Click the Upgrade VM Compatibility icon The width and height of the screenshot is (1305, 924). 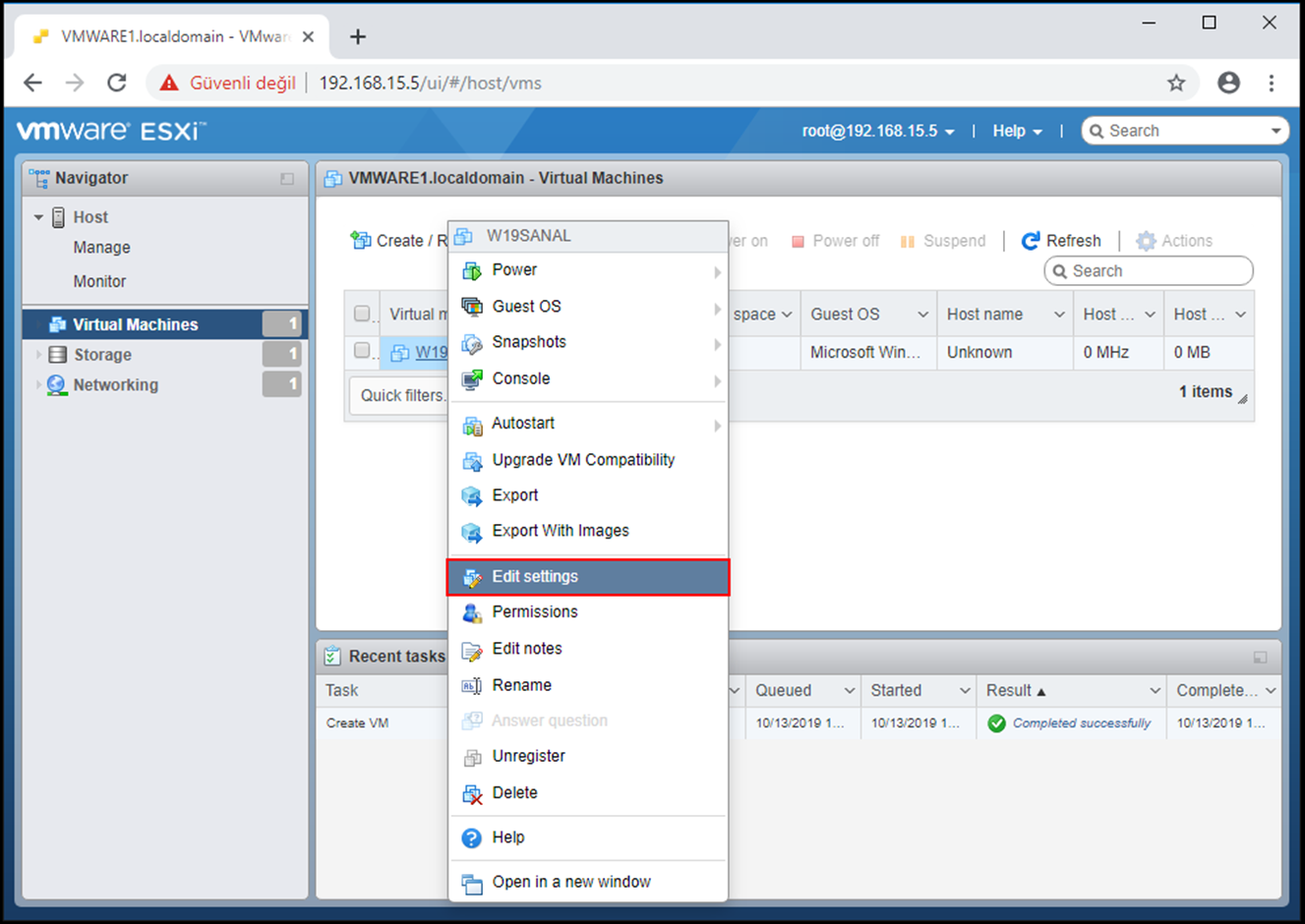tap(472, 461)
